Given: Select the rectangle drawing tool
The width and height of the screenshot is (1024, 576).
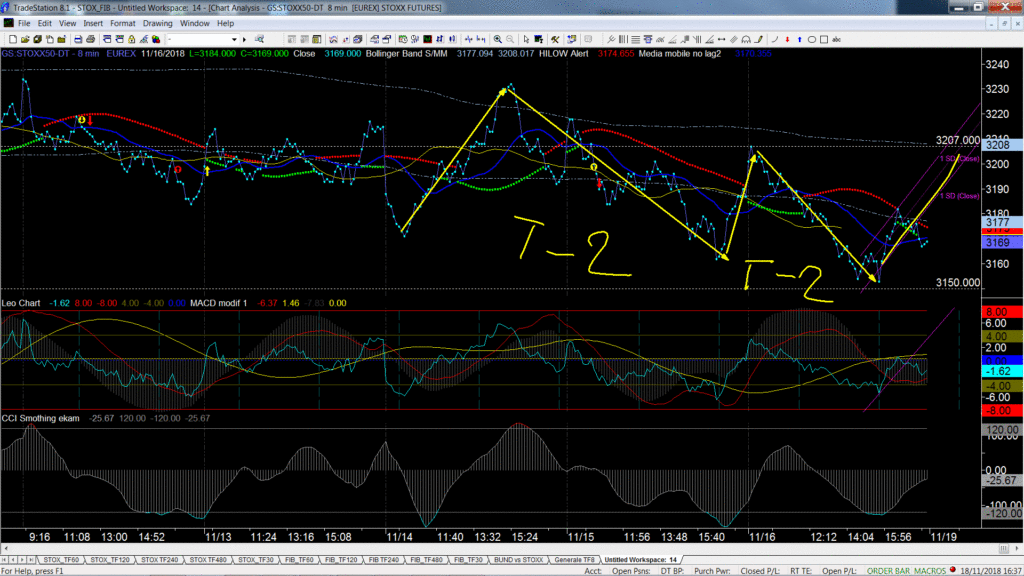Looking at the screenshot, I should [x=824, y=39].
